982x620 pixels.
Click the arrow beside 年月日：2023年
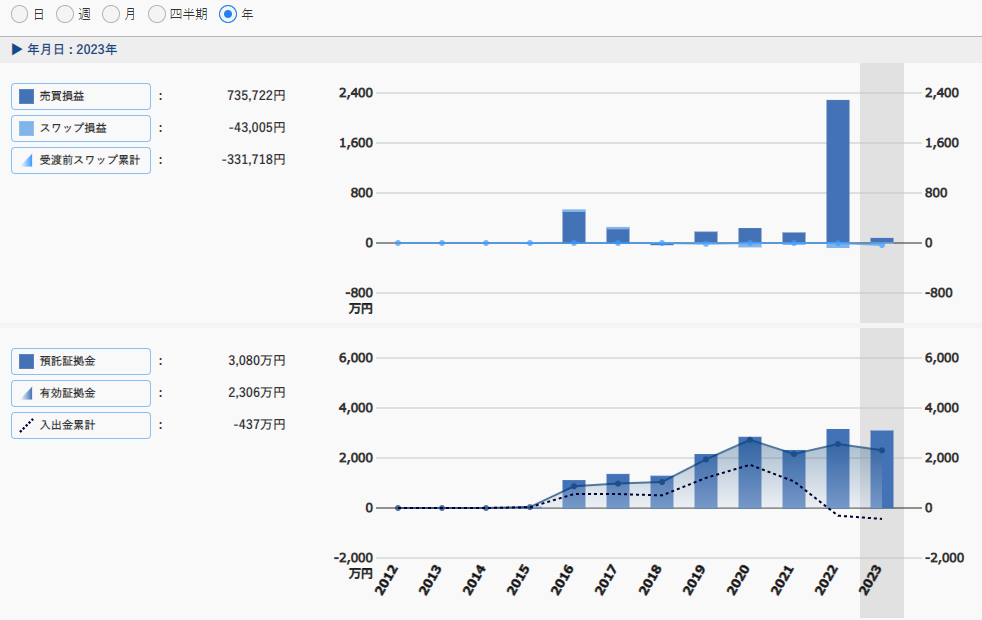coord(17,49)
